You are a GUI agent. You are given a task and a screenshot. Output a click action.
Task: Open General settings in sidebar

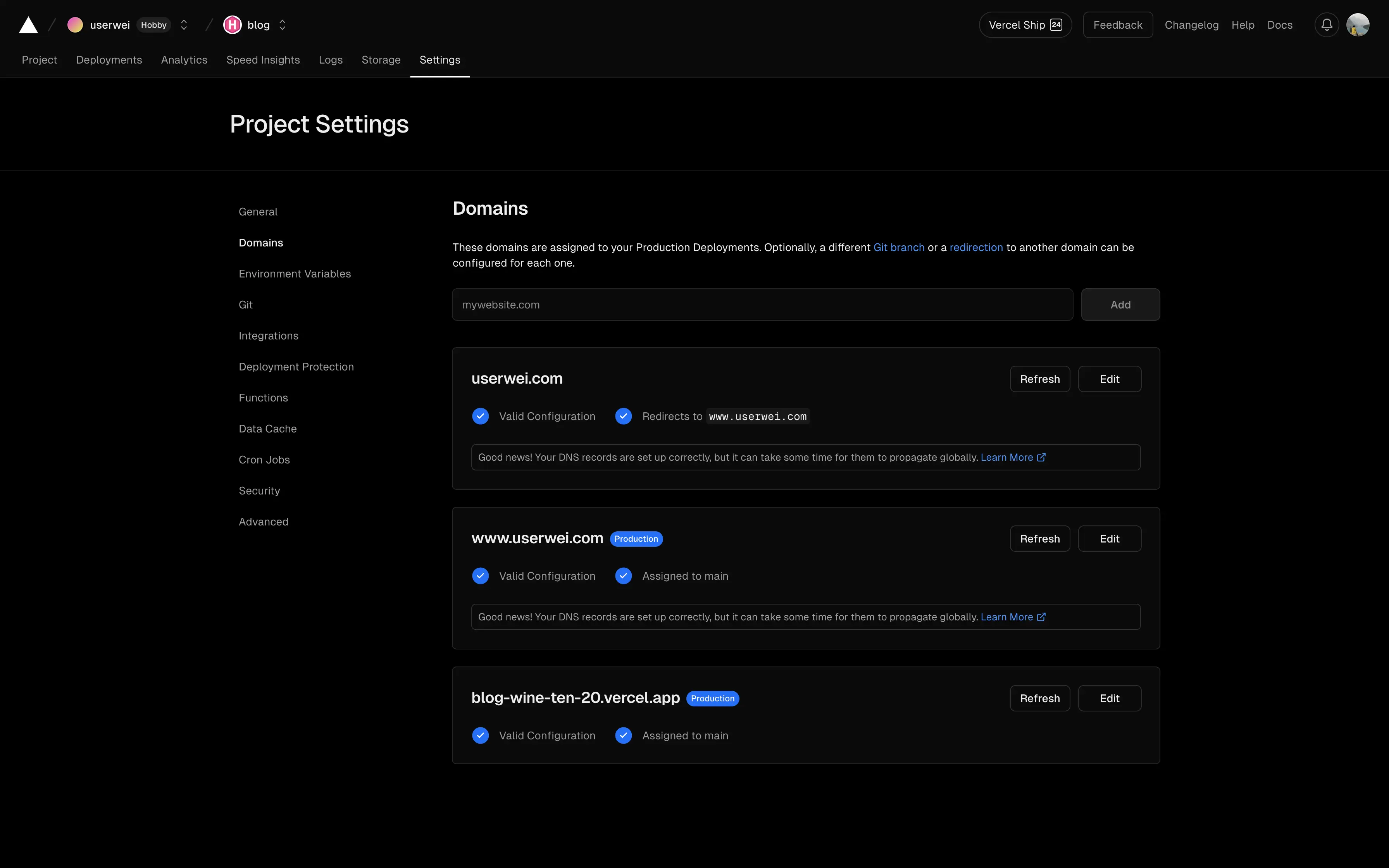coord(258,212)
